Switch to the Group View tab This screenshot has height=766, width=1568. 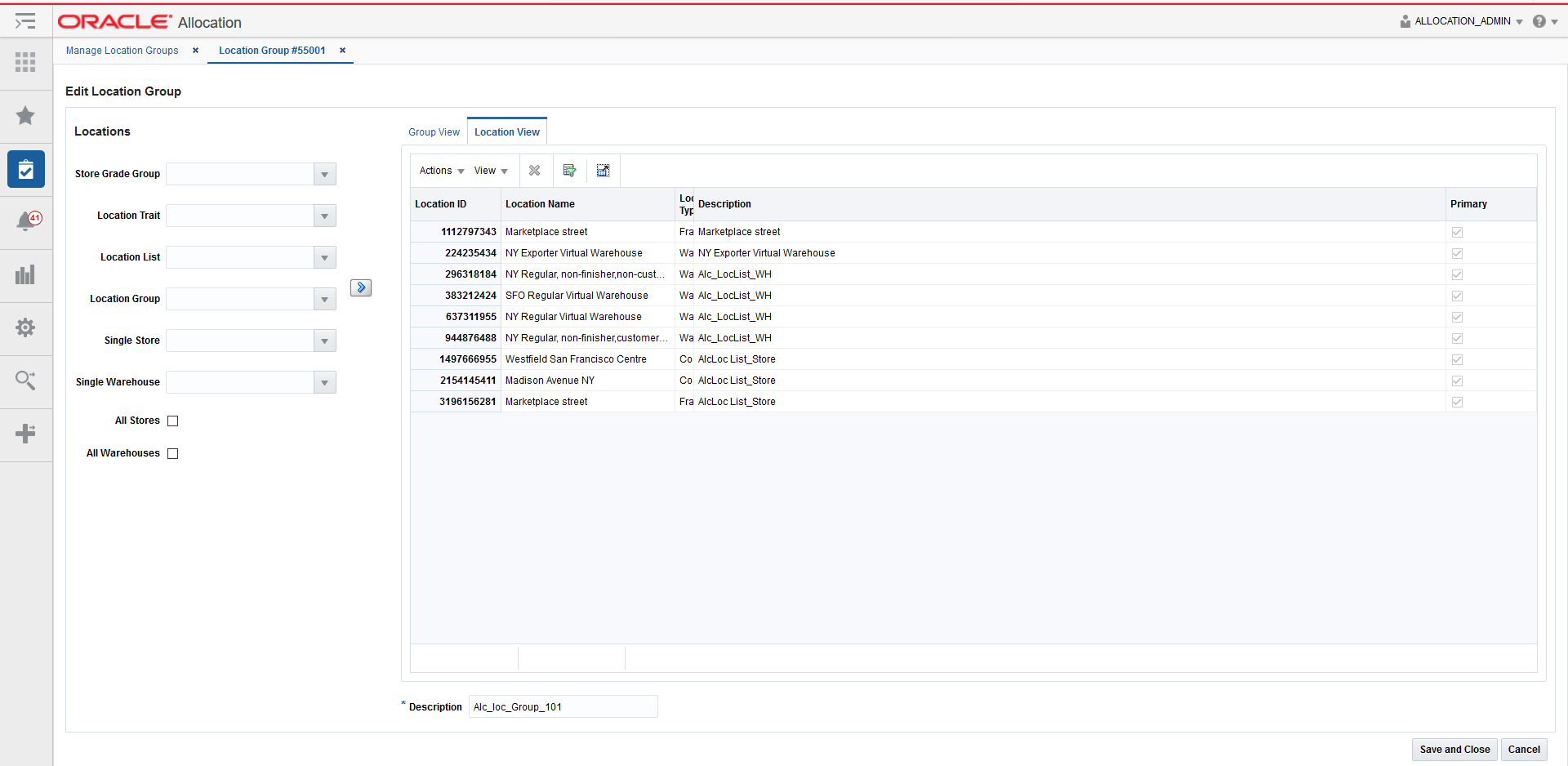[x=434, y=132]
